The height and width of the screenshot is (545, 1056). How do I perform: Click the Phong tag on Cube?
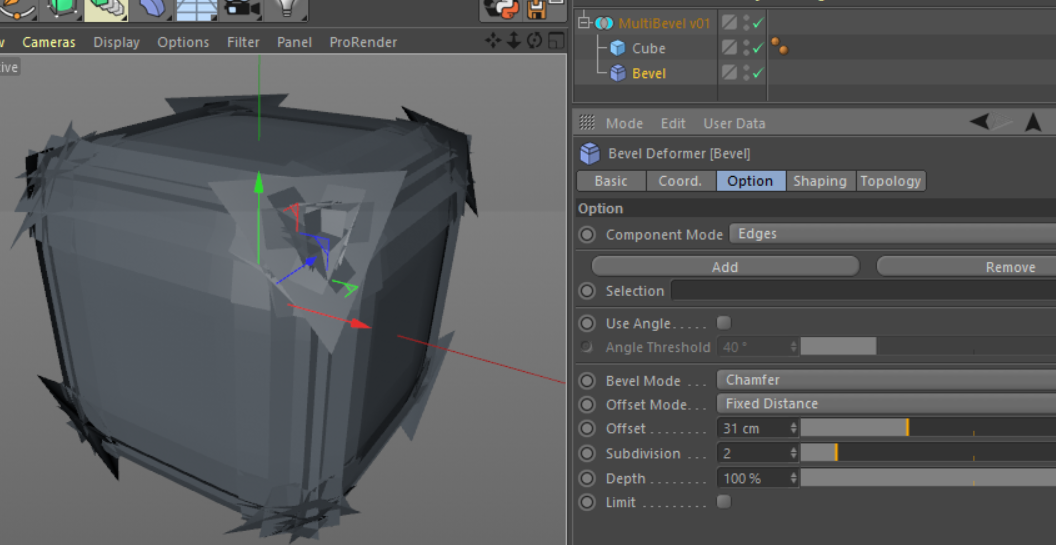point(778,48)
